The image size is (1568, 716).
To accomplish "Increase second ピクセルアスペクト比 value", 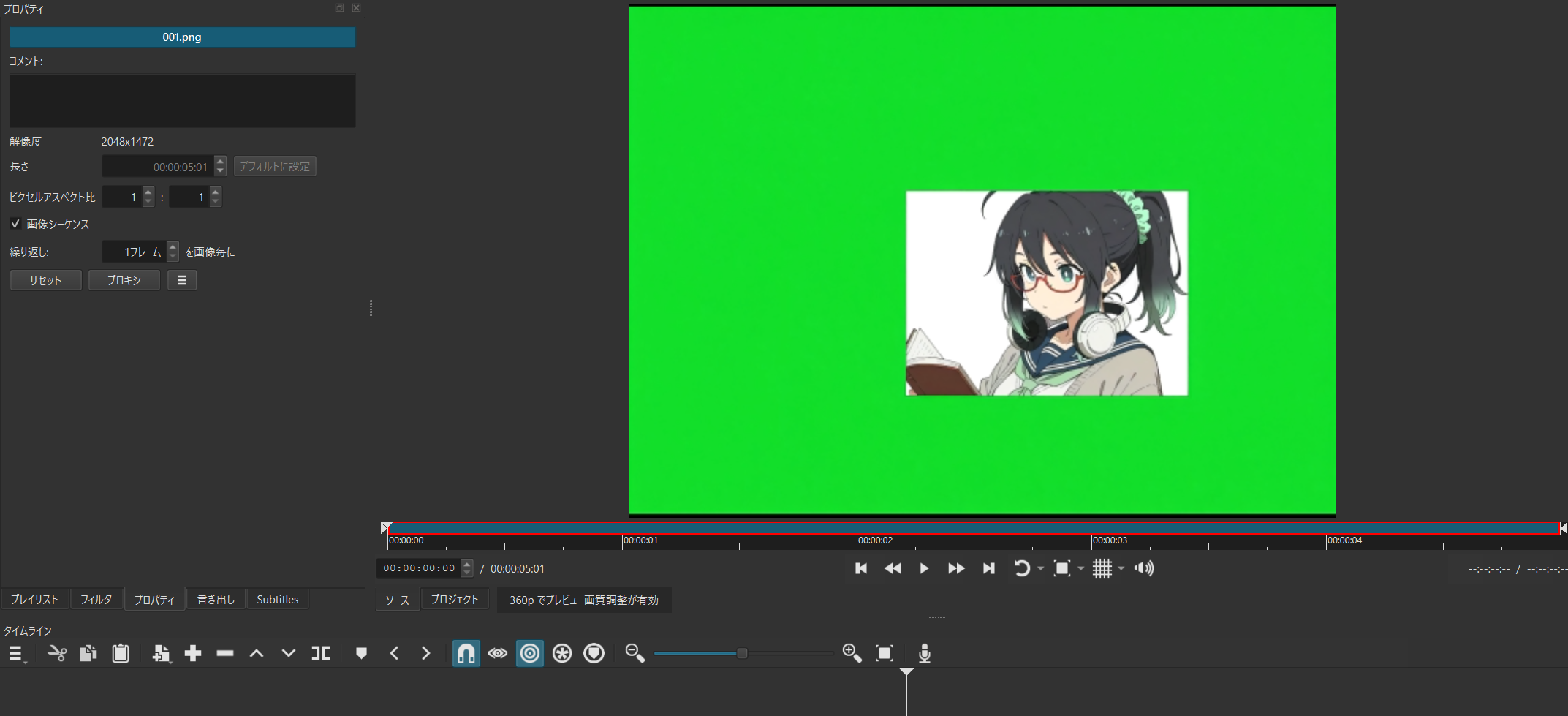I will coord(215,192).
